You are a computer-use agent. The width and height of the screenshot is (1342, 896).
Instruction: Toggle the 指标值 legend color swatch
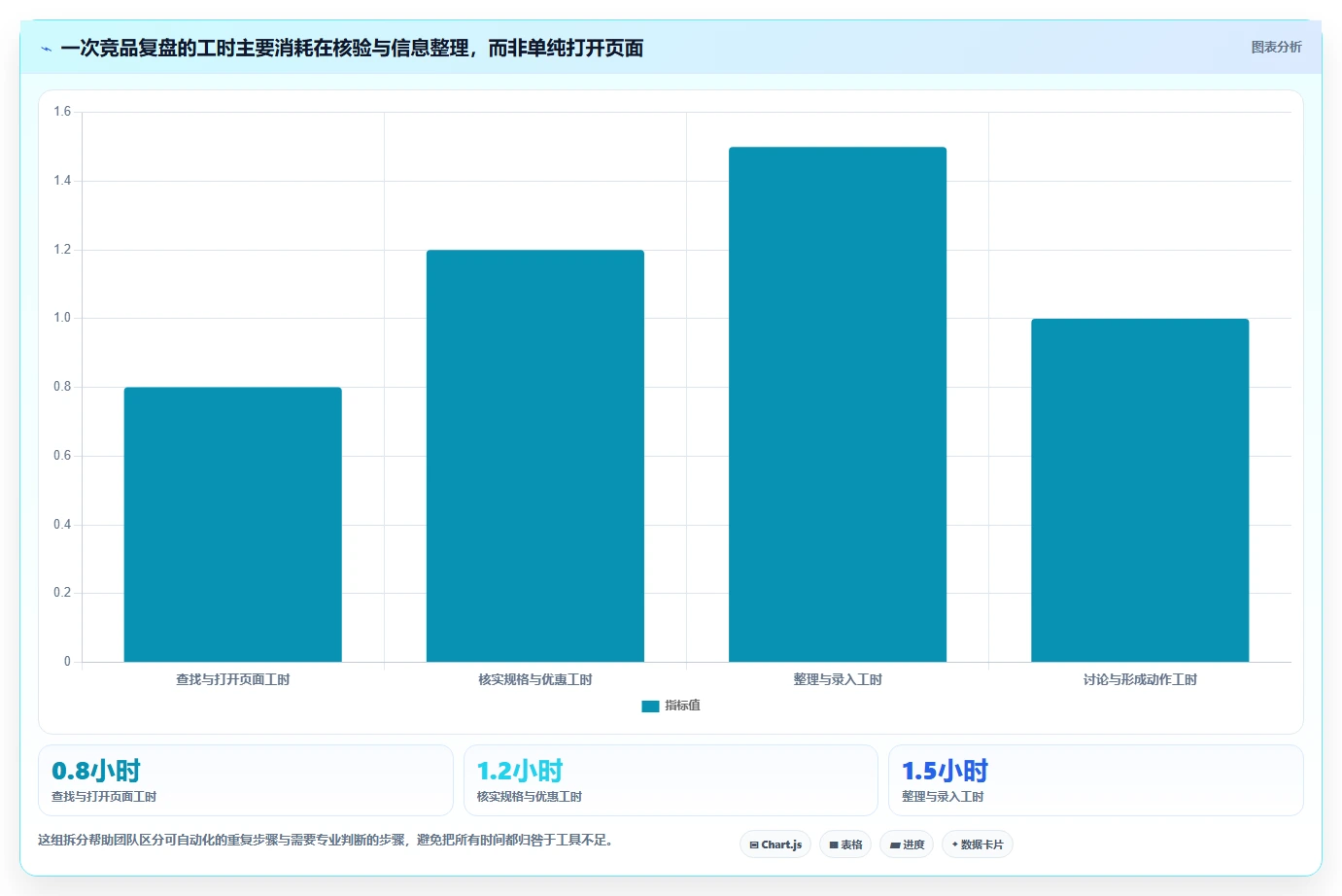[650, 706]
